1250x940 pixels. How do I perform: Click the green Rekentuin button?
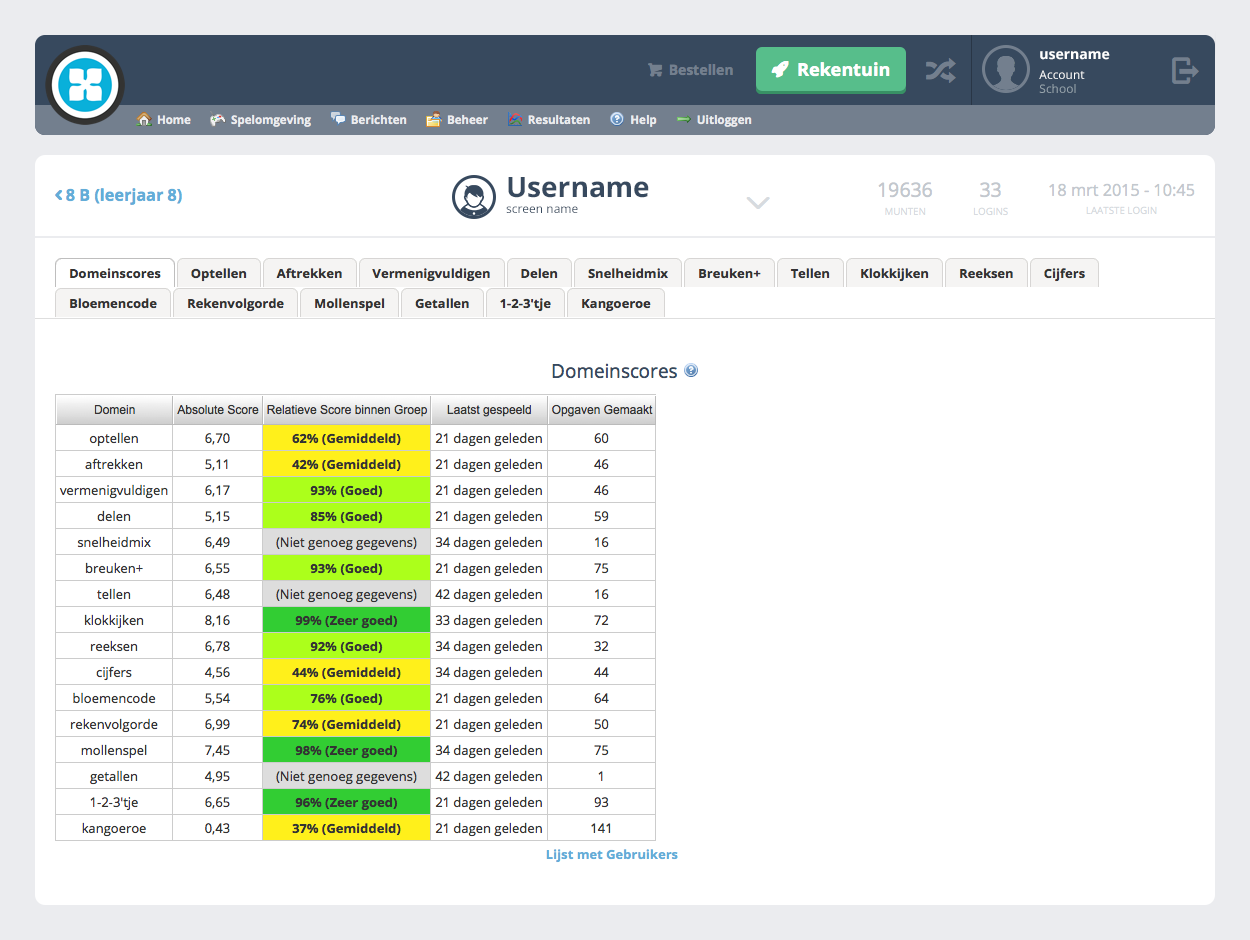(831, 70)
